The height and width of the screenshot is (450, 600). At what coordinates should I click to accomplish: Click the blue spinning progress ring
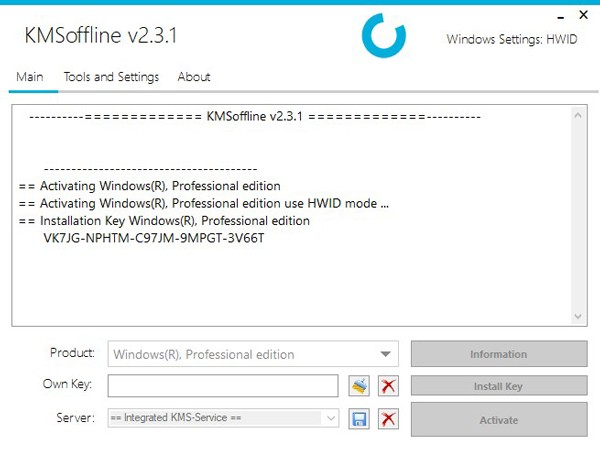383,36
